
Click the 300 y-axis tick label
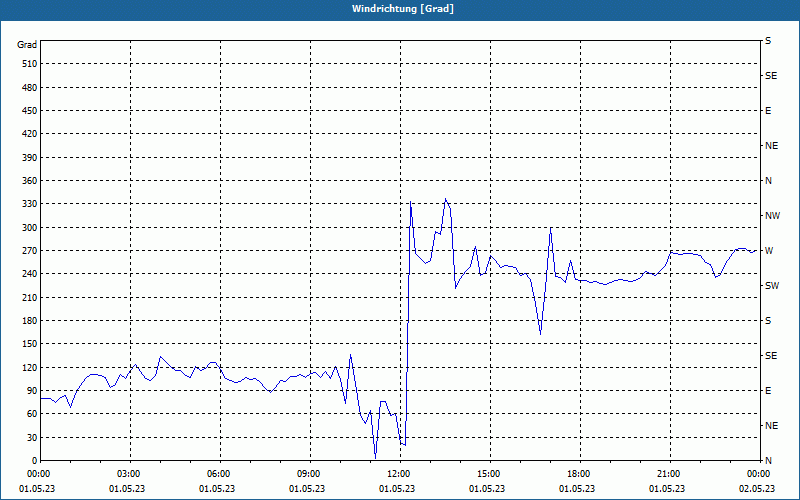pyautogui.click(x=30, y=228)
